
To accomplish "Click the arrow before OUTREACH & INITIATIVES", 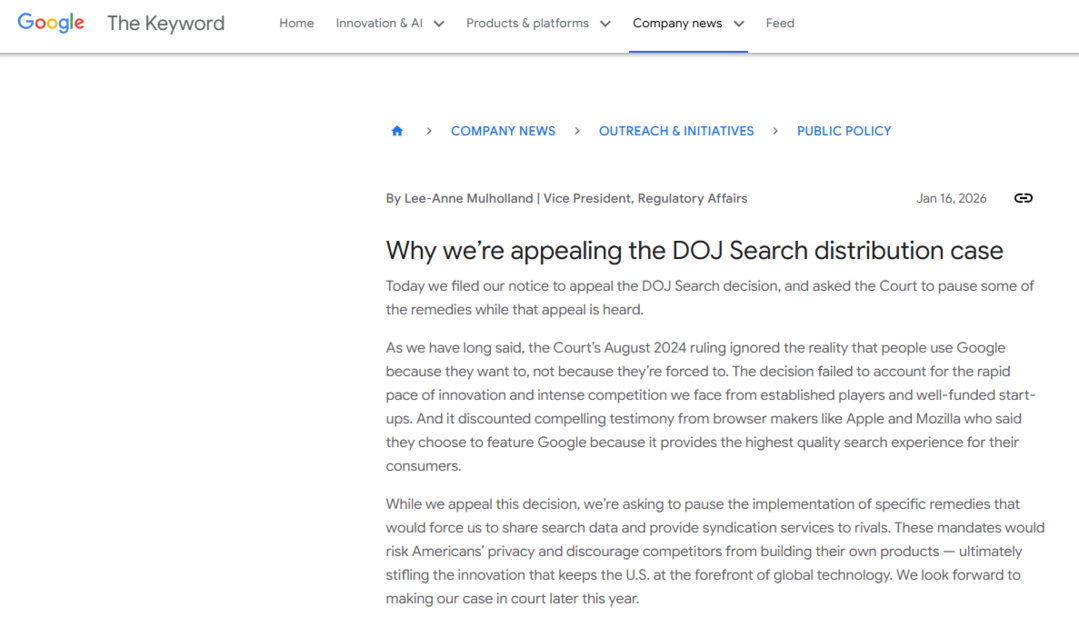I will pos(577,131).
